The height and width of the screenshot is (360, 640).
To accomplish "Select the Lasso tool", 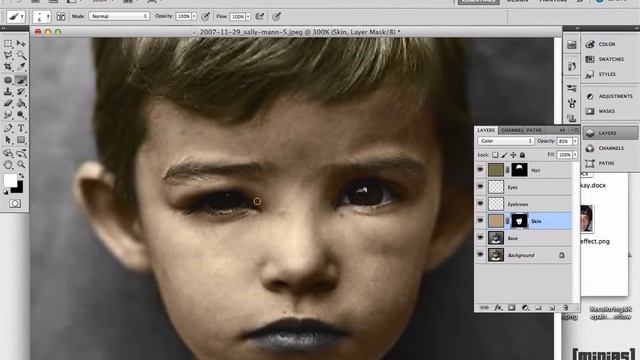I will (8, 55).
